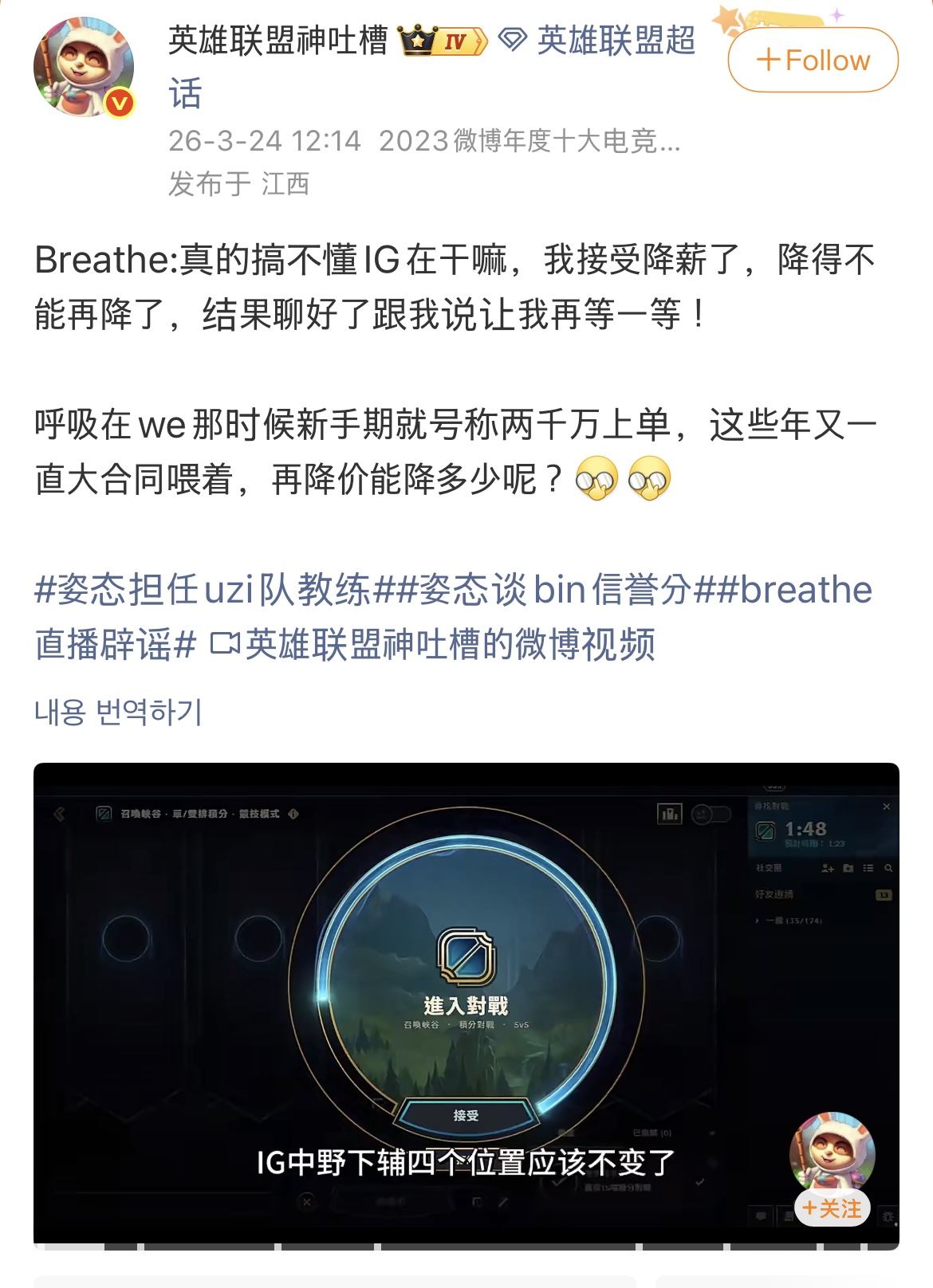Click the search magnifier in social panel
Image resolution: width=933 pixels, height=1288 pixels.
click(888, 868)
